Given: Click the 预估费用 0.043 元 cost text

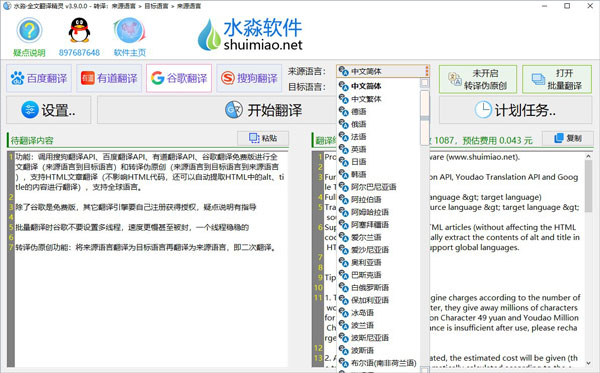Looking at the screenshot, I should tap(497, 140).
